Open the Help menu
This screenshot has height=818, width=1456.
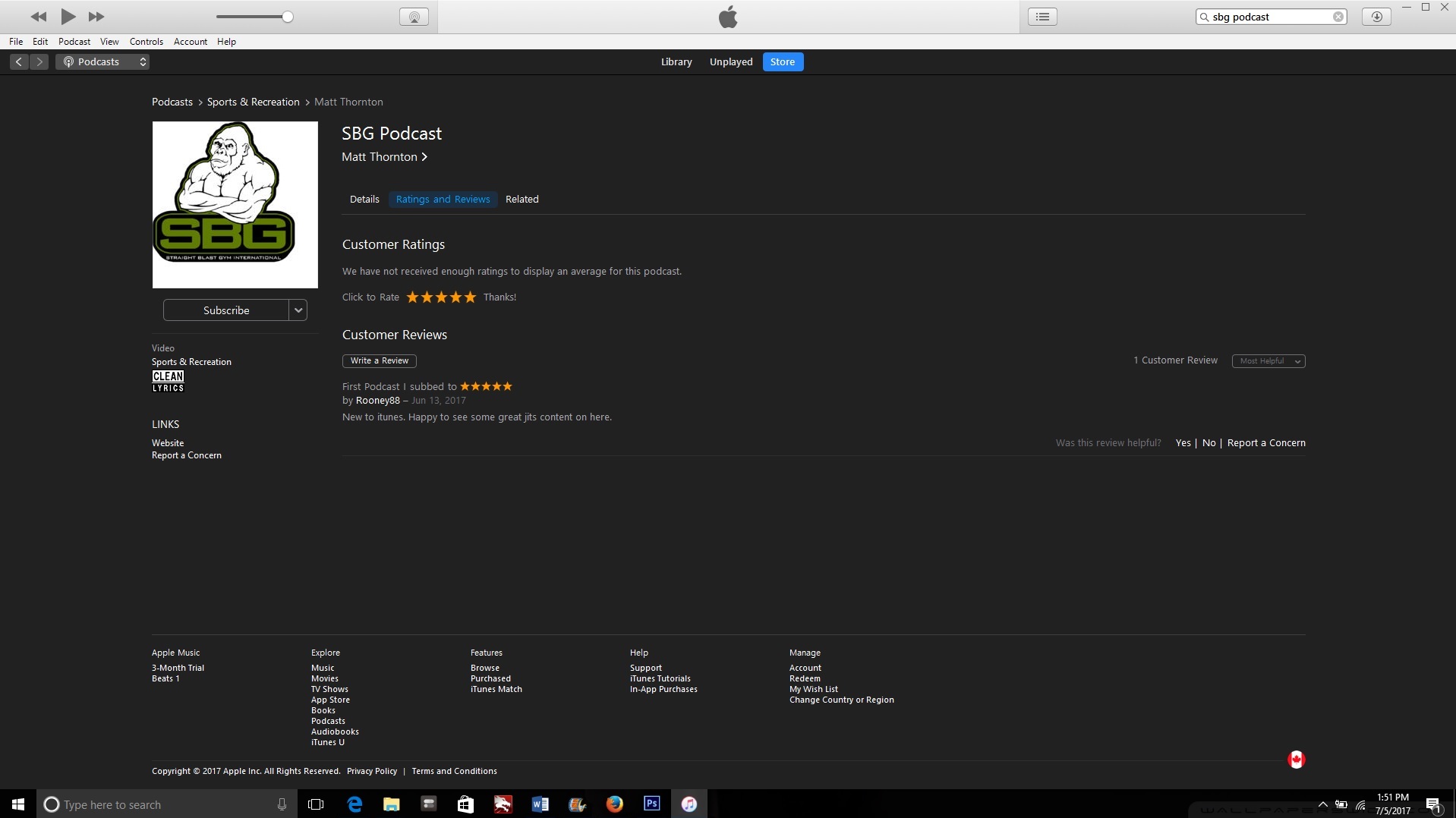tap(226, 42)
